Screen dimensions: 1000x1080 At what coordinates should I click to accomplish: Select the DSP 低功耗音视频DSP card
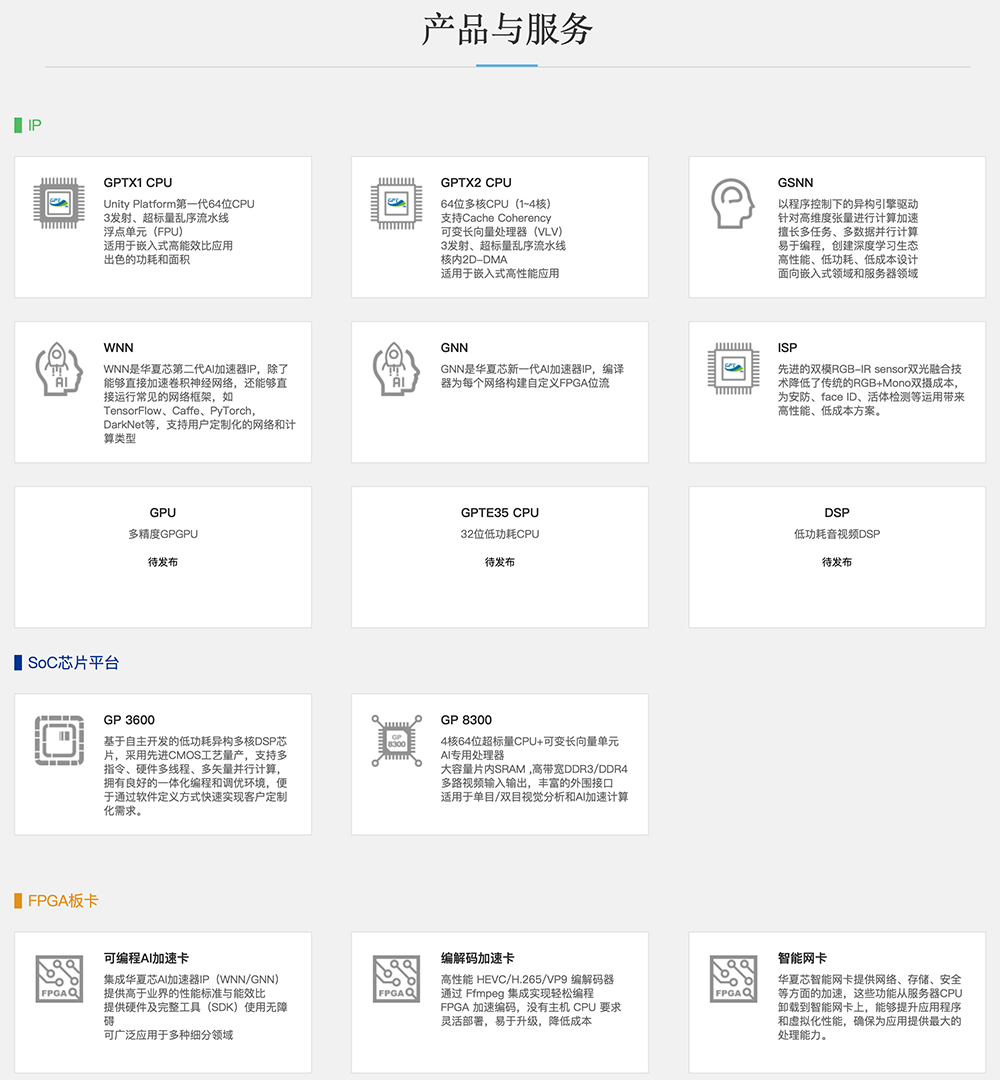click(836, 556)
